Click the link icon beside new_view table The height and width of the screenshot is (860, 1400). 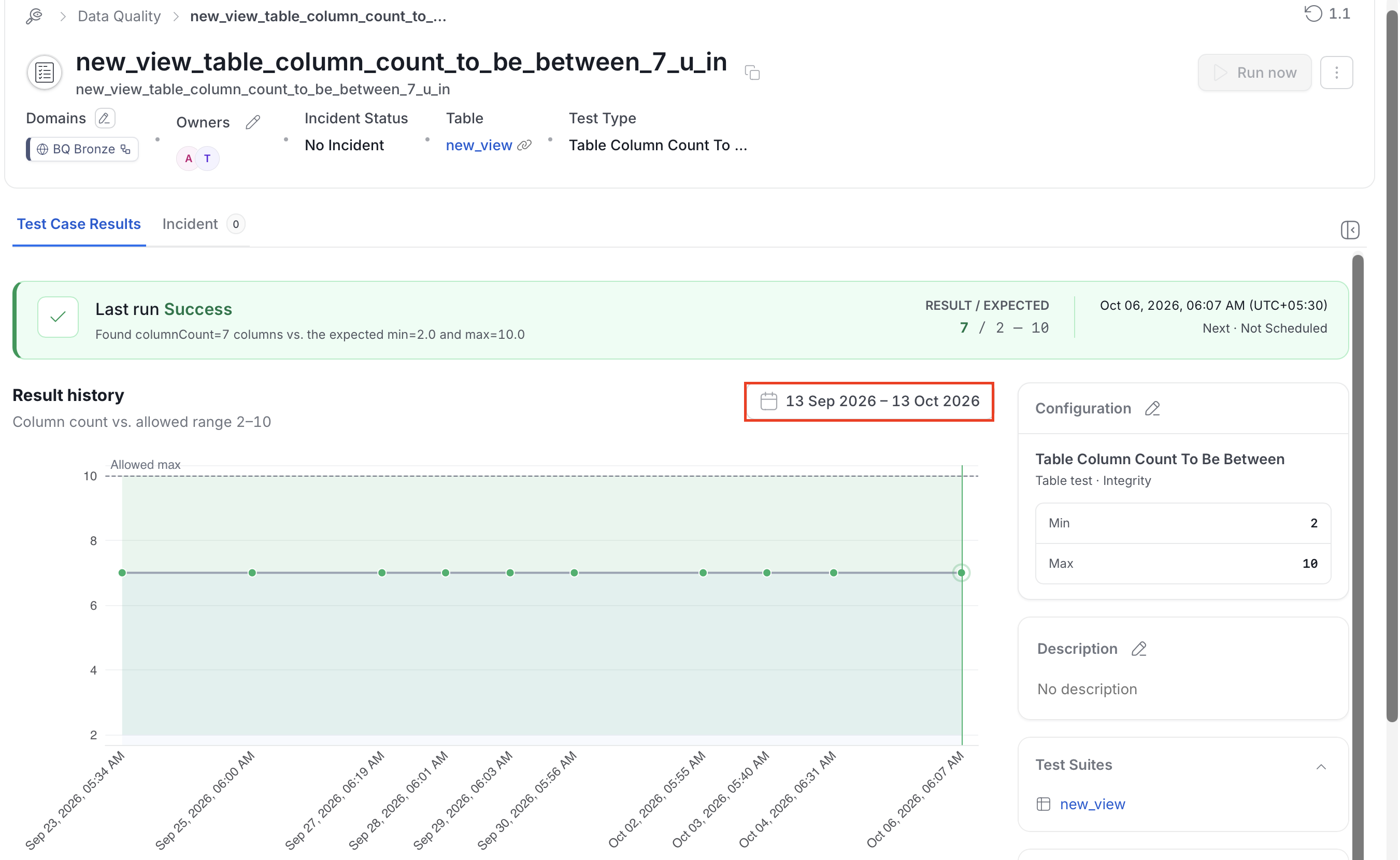[524, 145]
